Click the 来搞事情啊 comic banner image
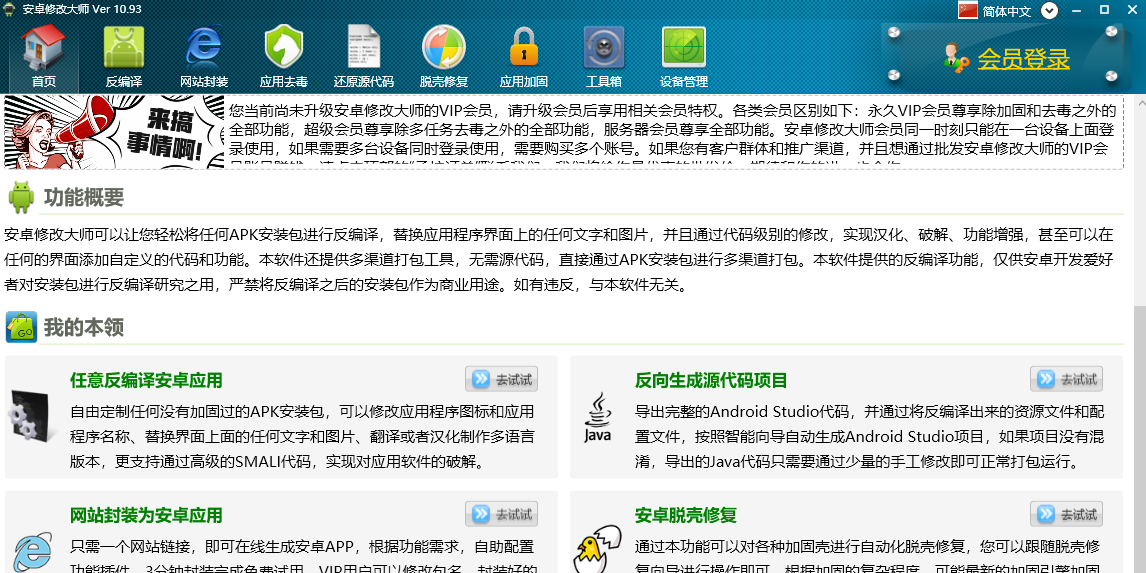The height and width of the screenshot is (573, 1146). 115,132
